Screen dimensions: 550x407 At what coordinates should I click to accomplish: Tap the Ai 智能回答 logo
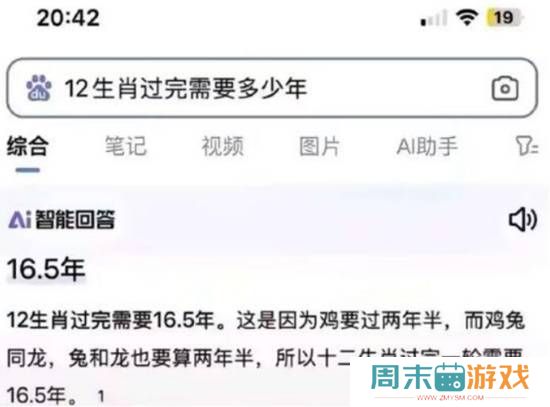[x=62, y=220]
